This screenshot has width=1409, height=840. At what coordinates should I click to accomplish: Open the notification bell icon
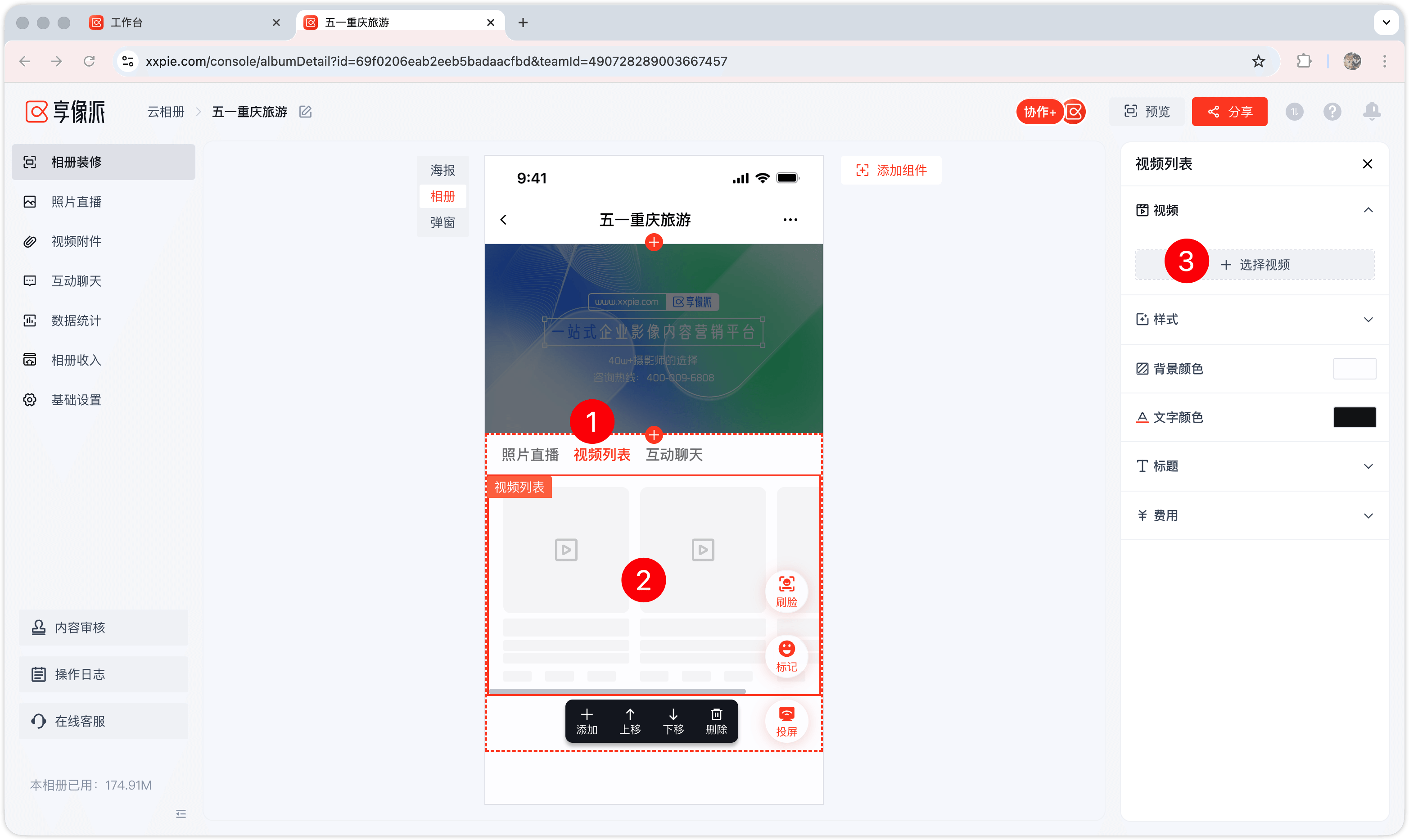(x=1371, y=112)
